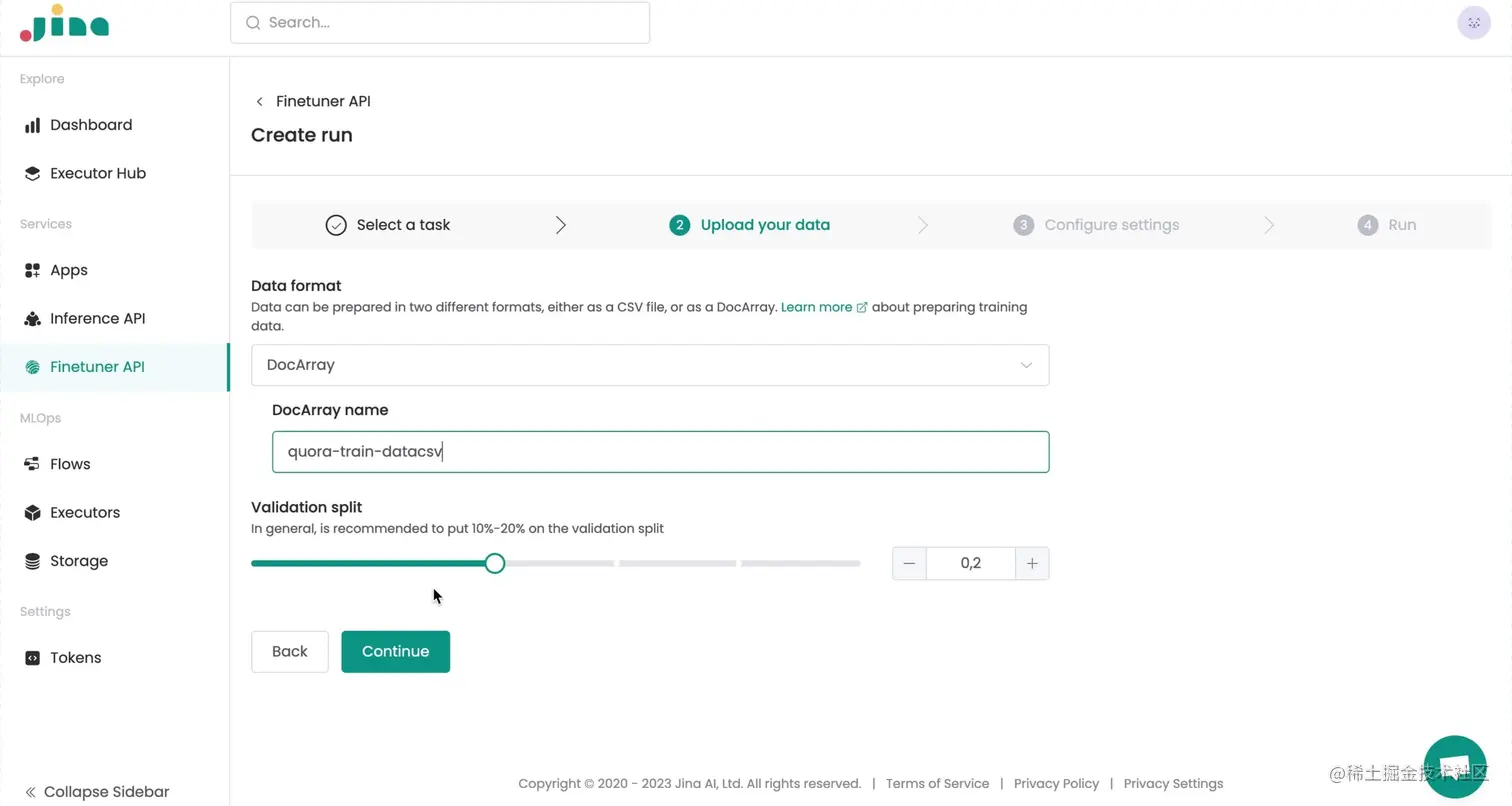
Task: Click the step 2 number badge
Action: click(680, 225)
